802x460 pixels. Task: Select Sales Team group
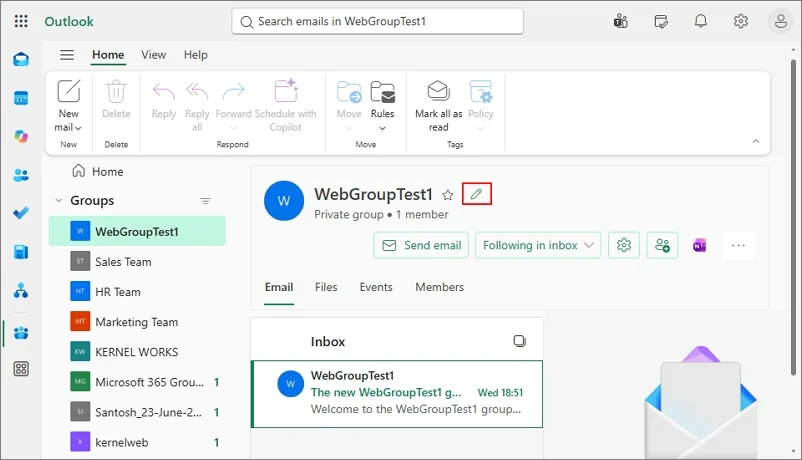(137, 261)
